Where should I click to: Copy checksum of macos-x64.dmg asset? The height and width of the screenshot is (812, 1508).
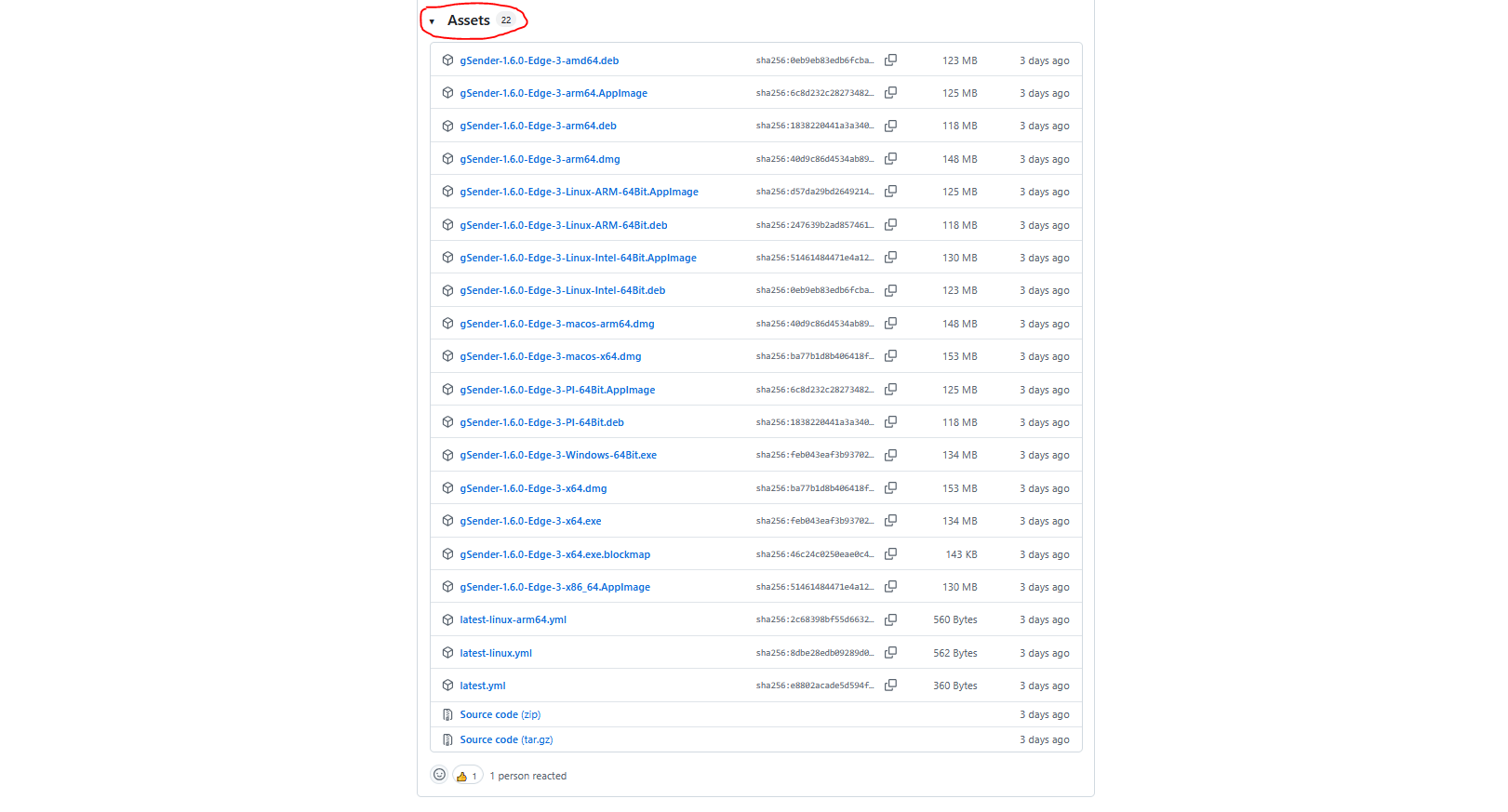click(x=890, y=356)
